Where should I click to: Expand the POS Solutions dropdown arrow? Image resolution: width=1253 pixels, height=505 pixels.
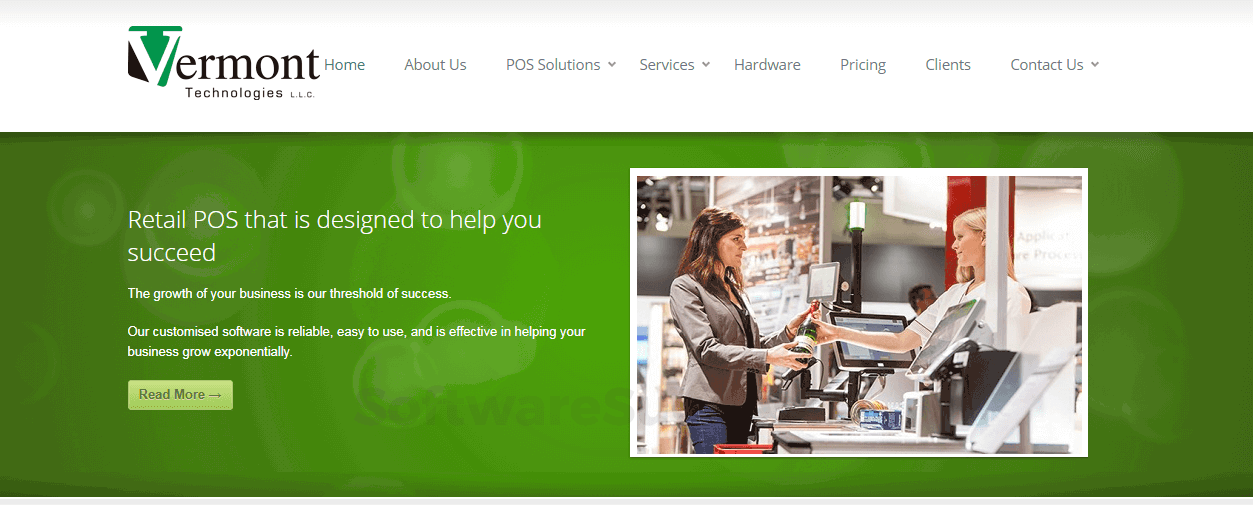(612, 64)
